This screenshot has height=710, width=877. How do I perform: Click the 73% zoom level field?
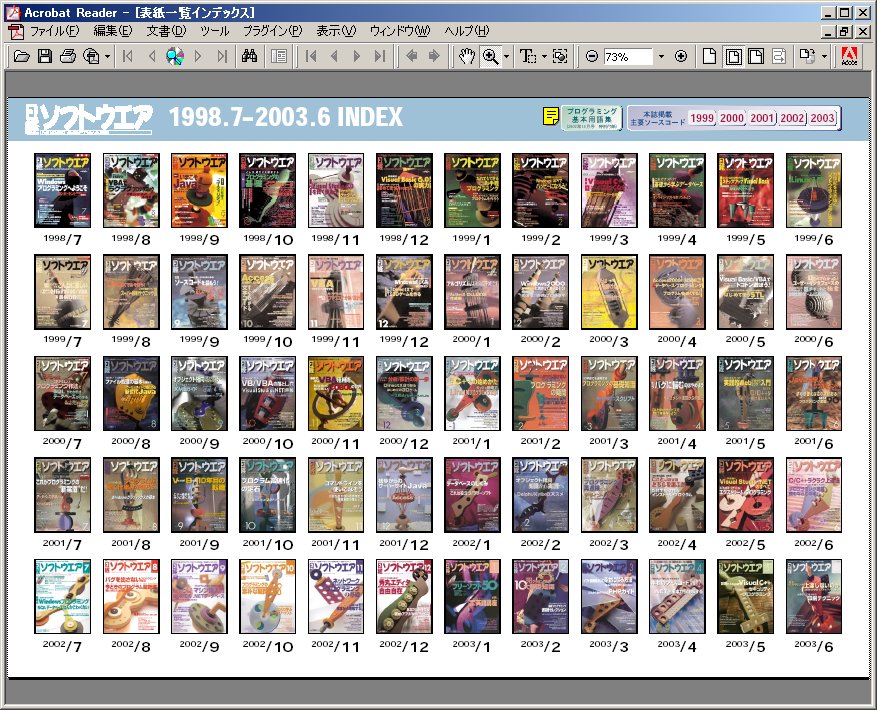coord(628,57)
